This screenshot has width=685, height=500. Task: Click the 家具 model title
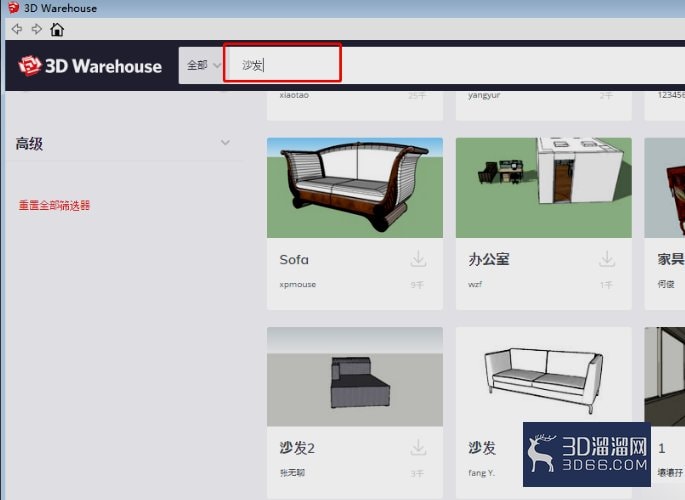pos(671,259)
